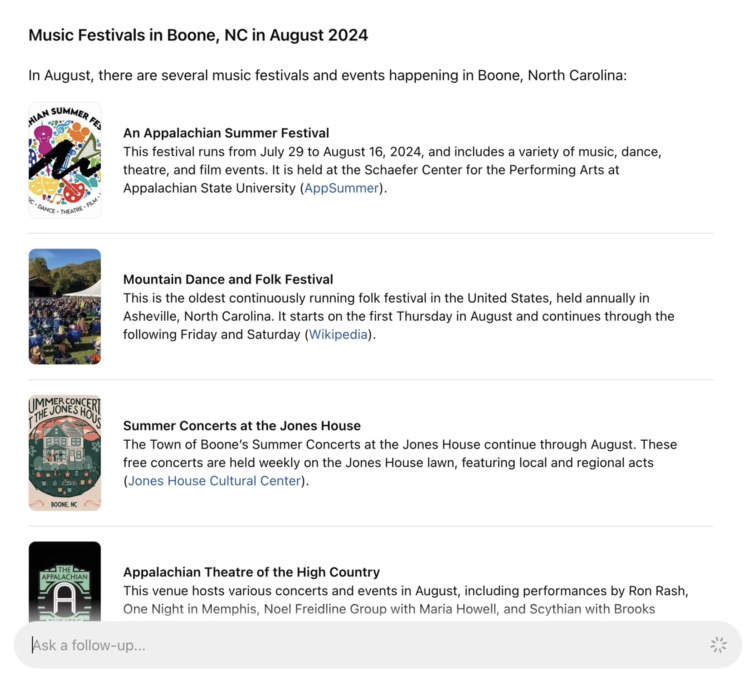Screen dimensions: 750x679
Task: Click the Ron Rash performances description text
Action: click(405, 591)
